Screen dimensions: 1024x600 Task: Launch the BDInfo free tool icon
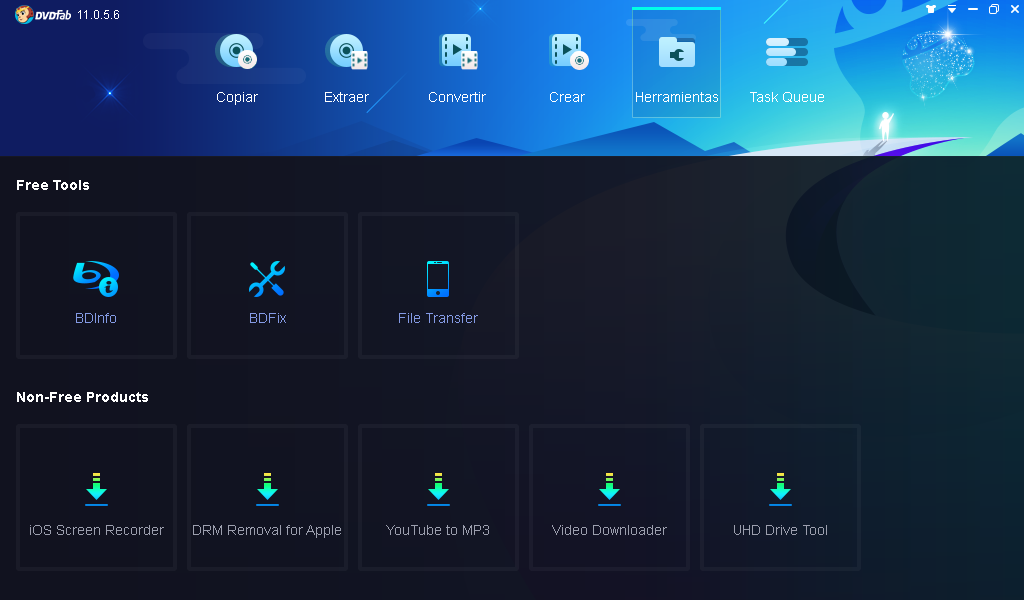coord(95,279)
